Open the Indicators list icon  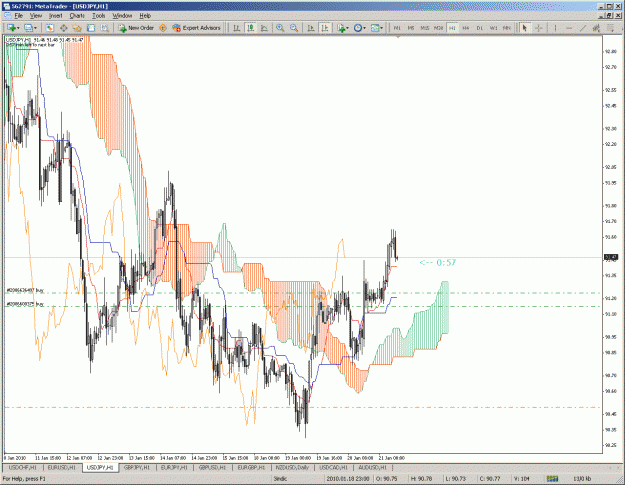coord(341,28)
